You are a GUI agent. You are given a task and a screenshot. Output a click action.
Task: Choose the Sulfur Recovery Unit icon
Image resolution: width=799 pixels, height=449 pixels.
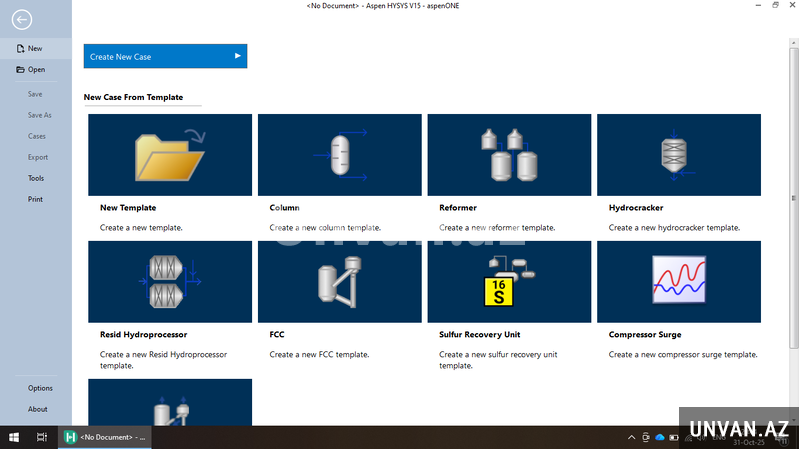[x=508, y=281]
